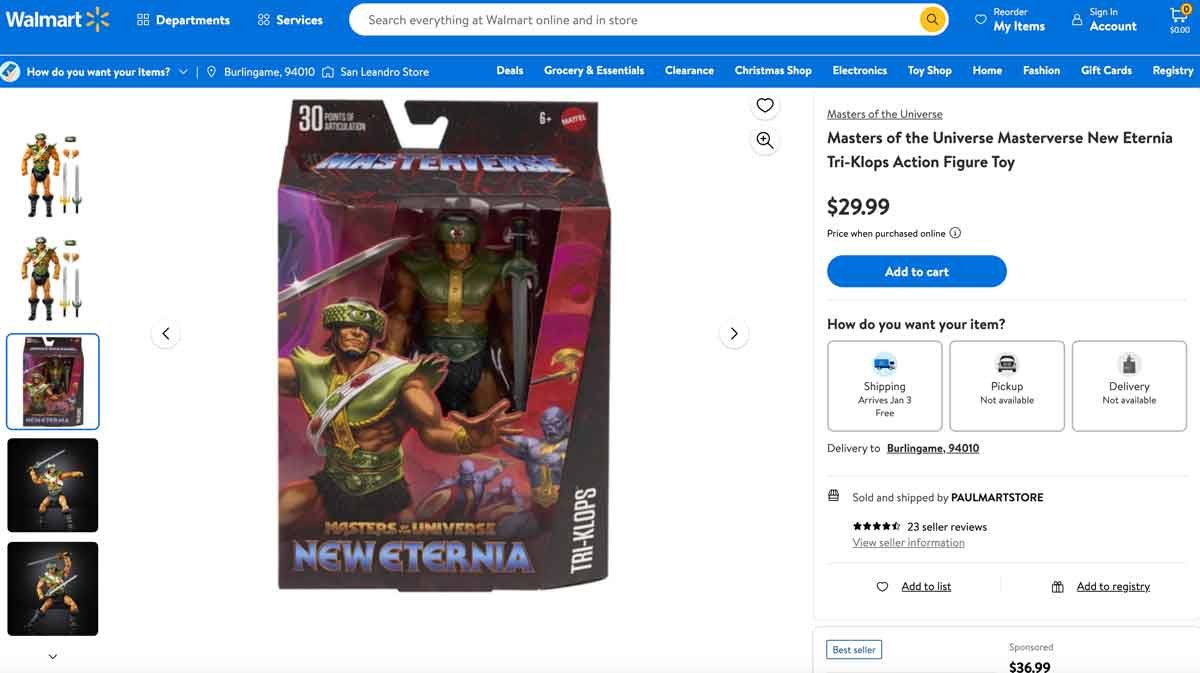Switch to the Clearance category
The height and width of the screenshot is (673, 1200).
point(688,71)
